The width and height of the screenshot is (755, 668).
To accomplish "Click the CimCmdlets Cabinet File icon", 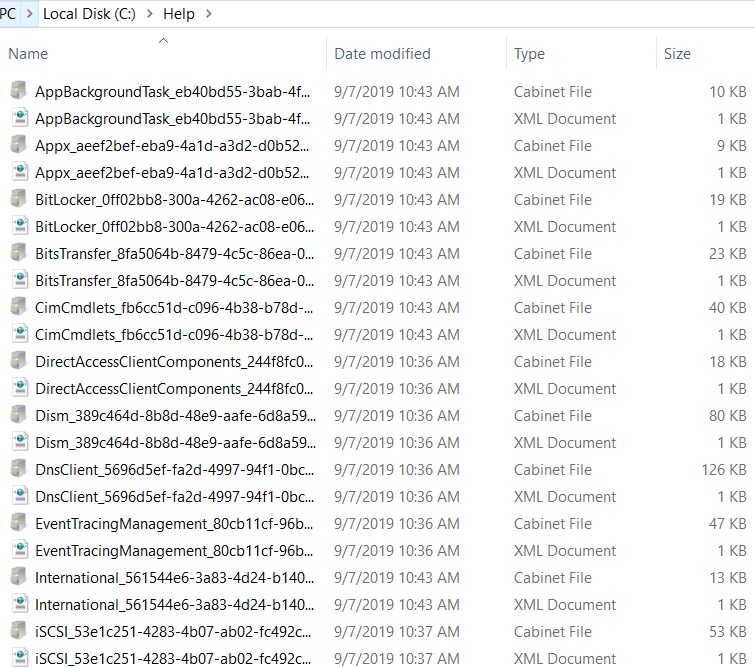I will (19, 307).
